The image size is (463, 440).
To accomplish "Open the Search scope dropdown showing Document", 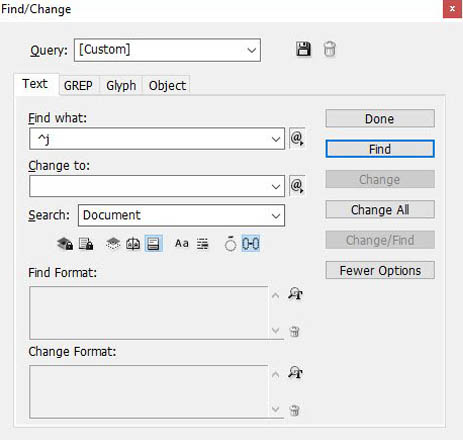I will tap(181, 215).
